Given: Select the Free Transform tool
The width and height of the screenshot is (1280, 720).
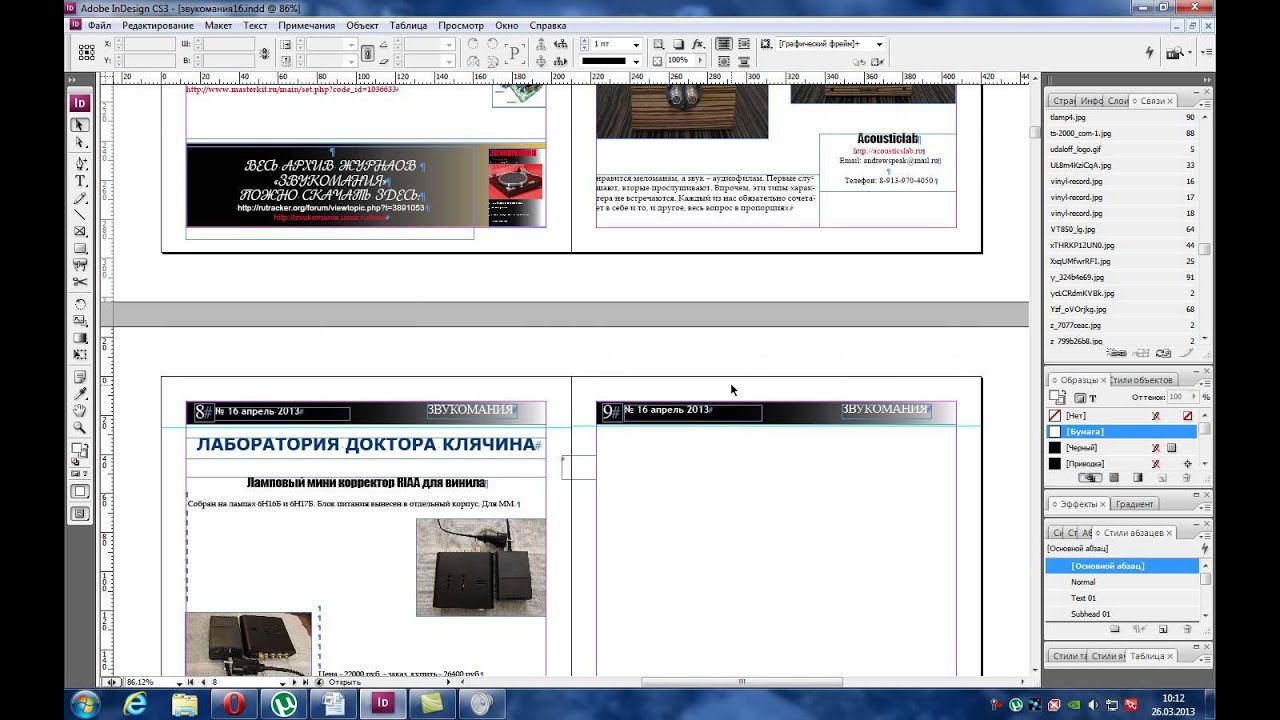Looking at the screenshot, I should 80,355.
